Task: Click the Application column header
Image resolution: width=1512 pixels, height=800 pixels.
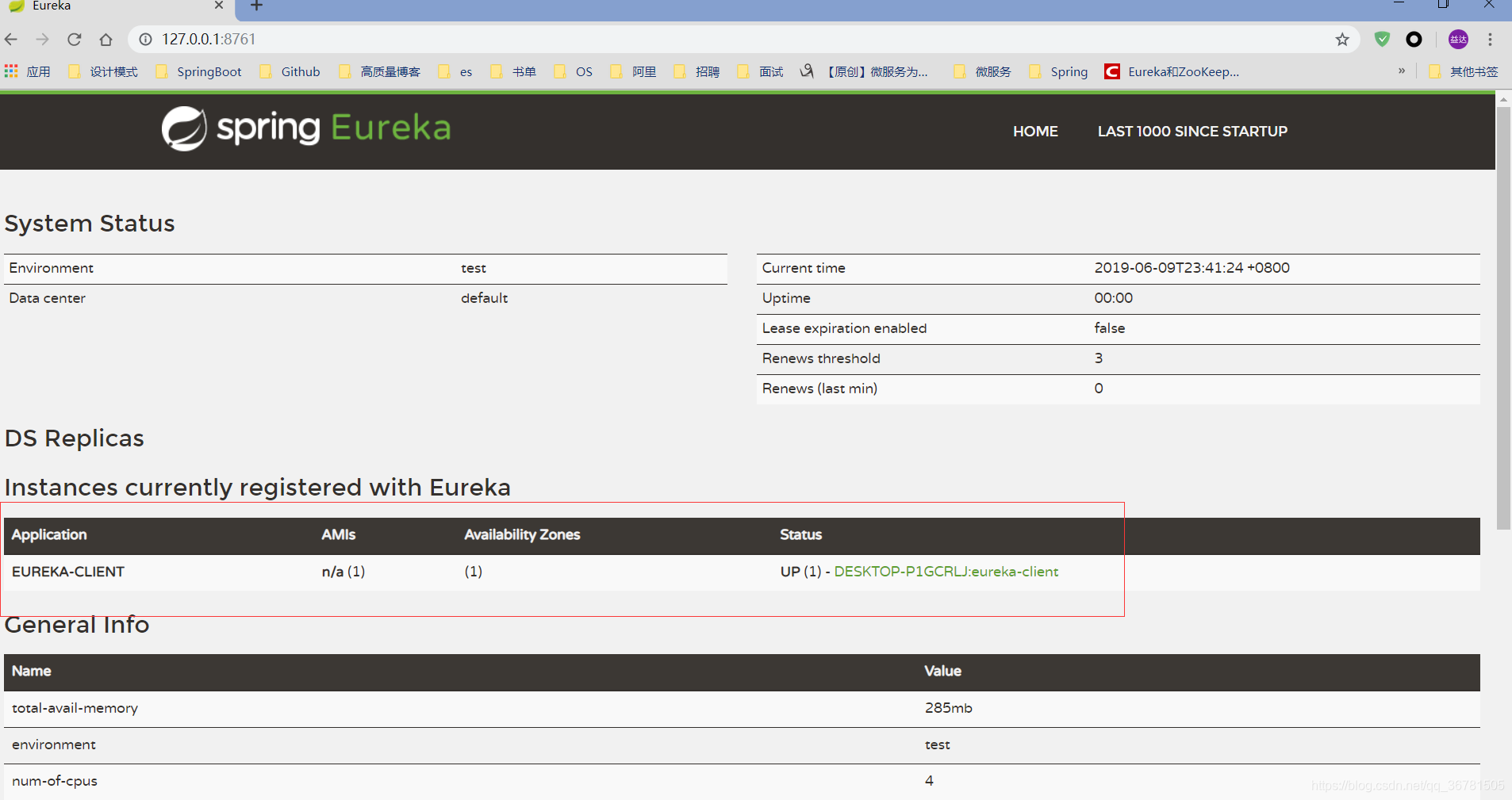Action: [49, 534]
